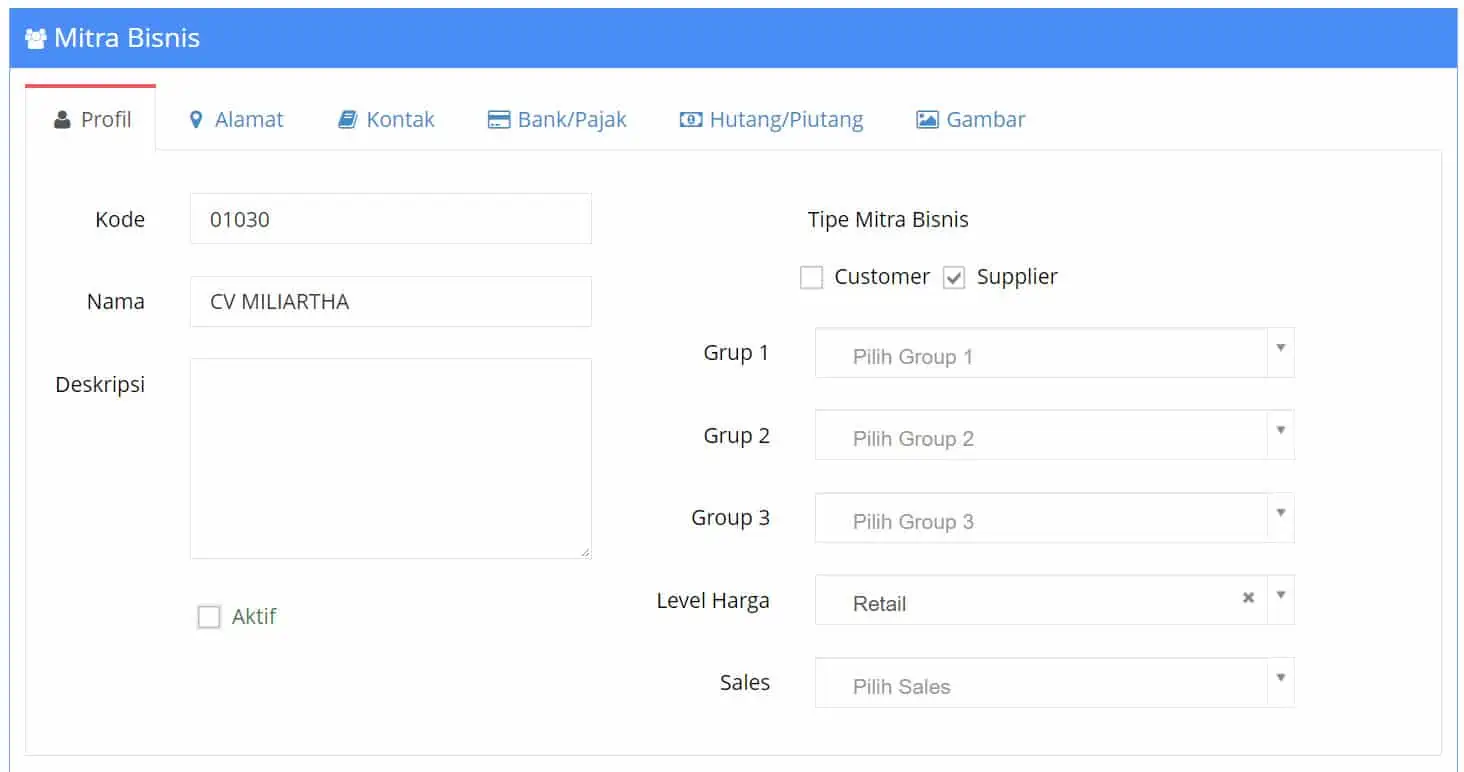The width and height of the screenshot is (1464, 772).
Task: Click the map pin icon beside Alamat
Action: (196, 120)
